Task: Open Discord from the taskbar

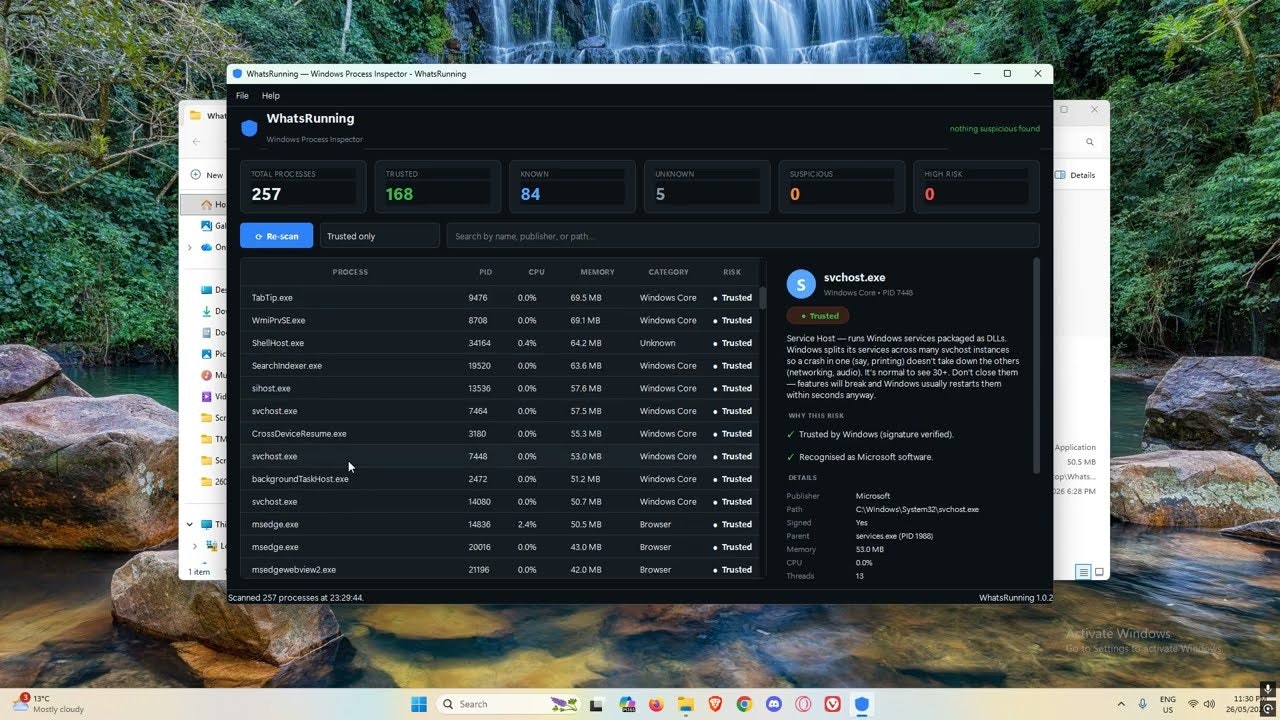Action: pos(774,704)
